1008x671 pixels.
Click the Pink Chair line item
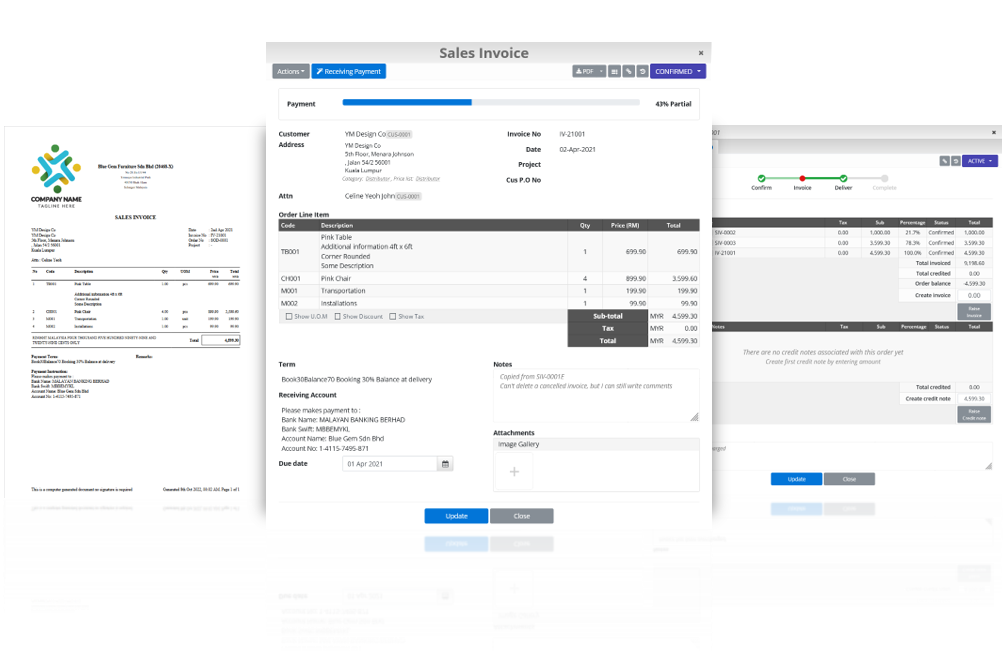[x=489, y=278]
